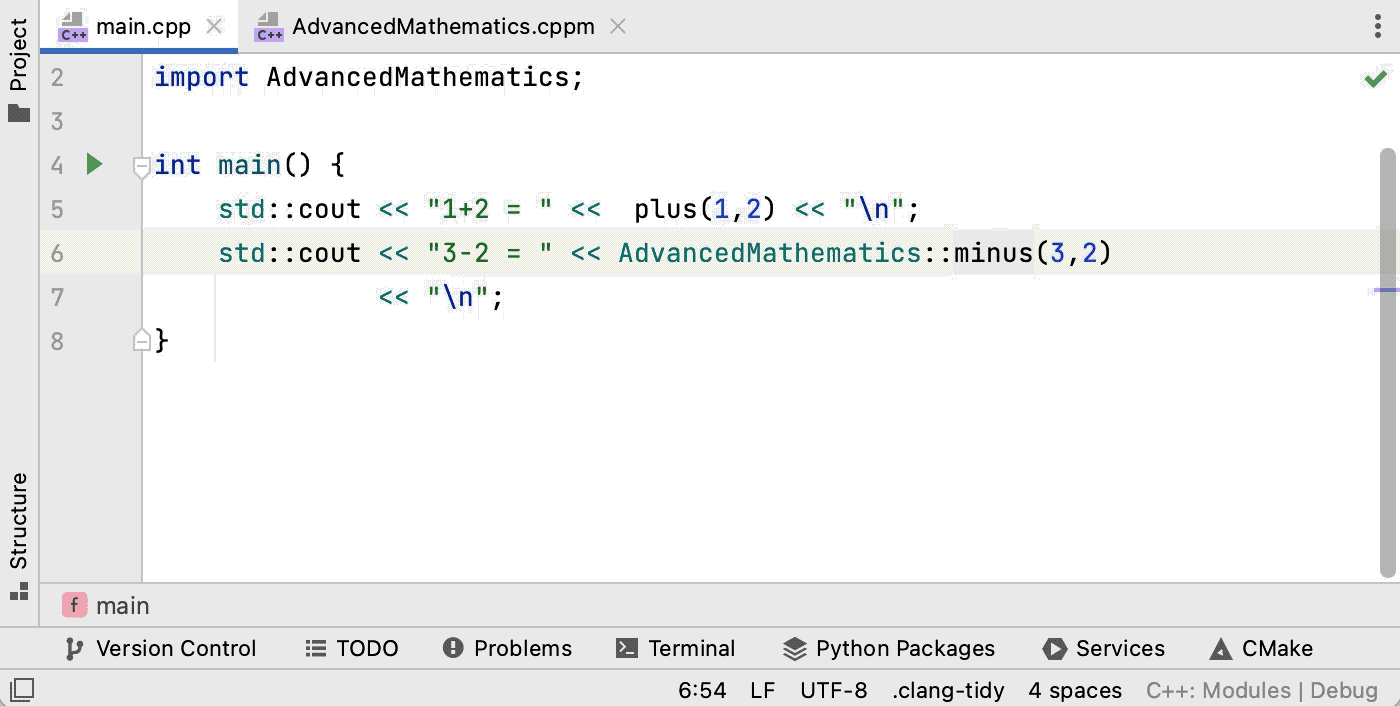Open the TODO tool window
The width and height of the screenshot is (1400, 706).
[351, 648]
